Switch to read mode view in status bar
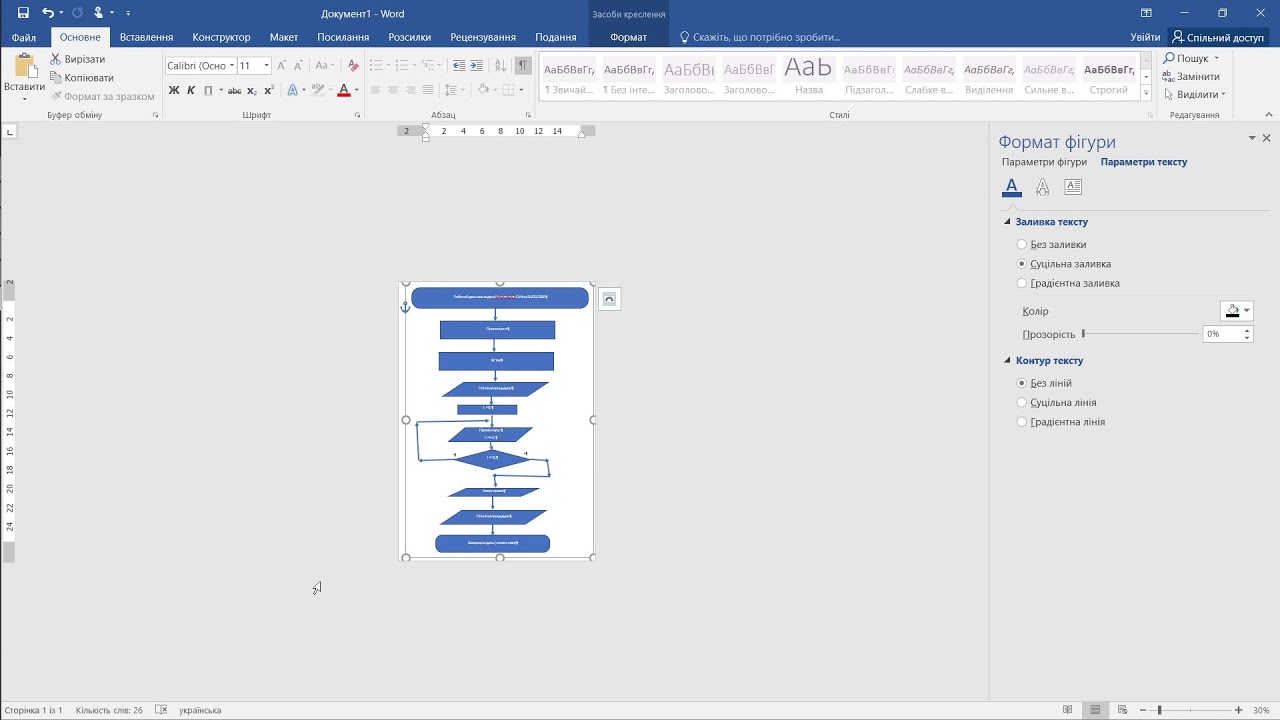Image resolution: width=1280 pixels, height=720 pixels. [1068, 710]
